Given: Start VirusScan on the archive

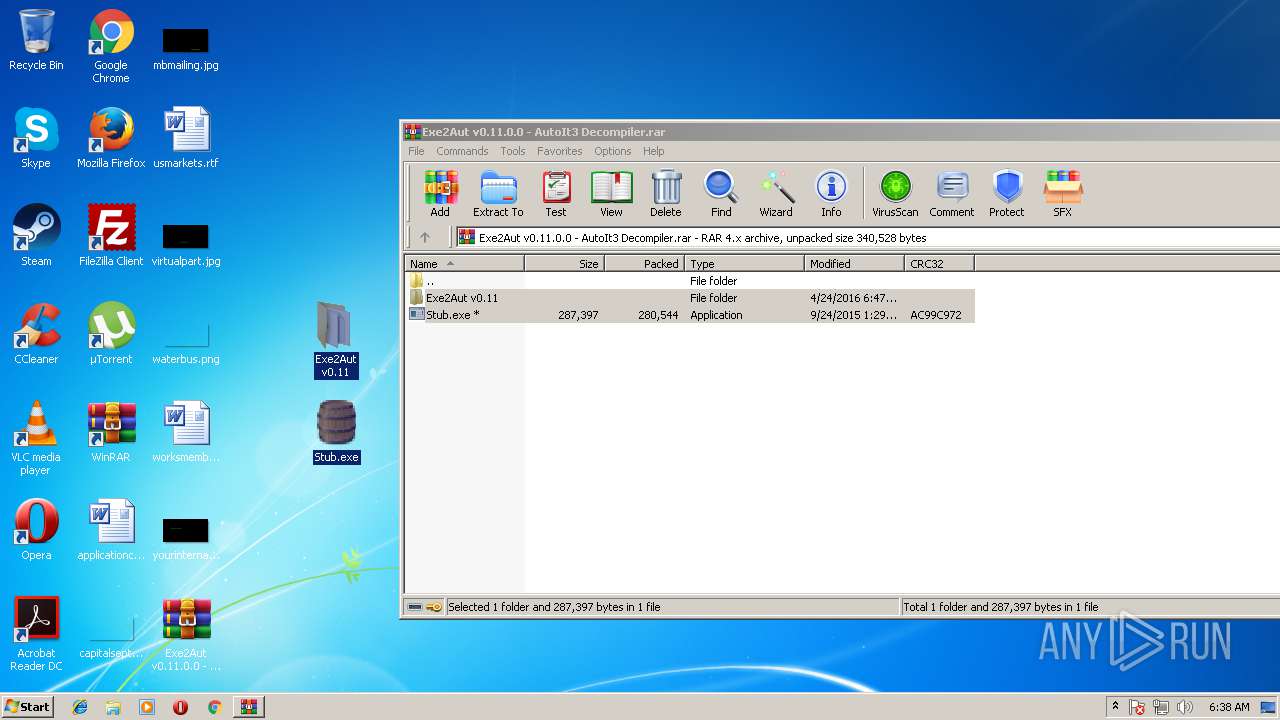Looking at the screenshot, I should coord(895,194).
